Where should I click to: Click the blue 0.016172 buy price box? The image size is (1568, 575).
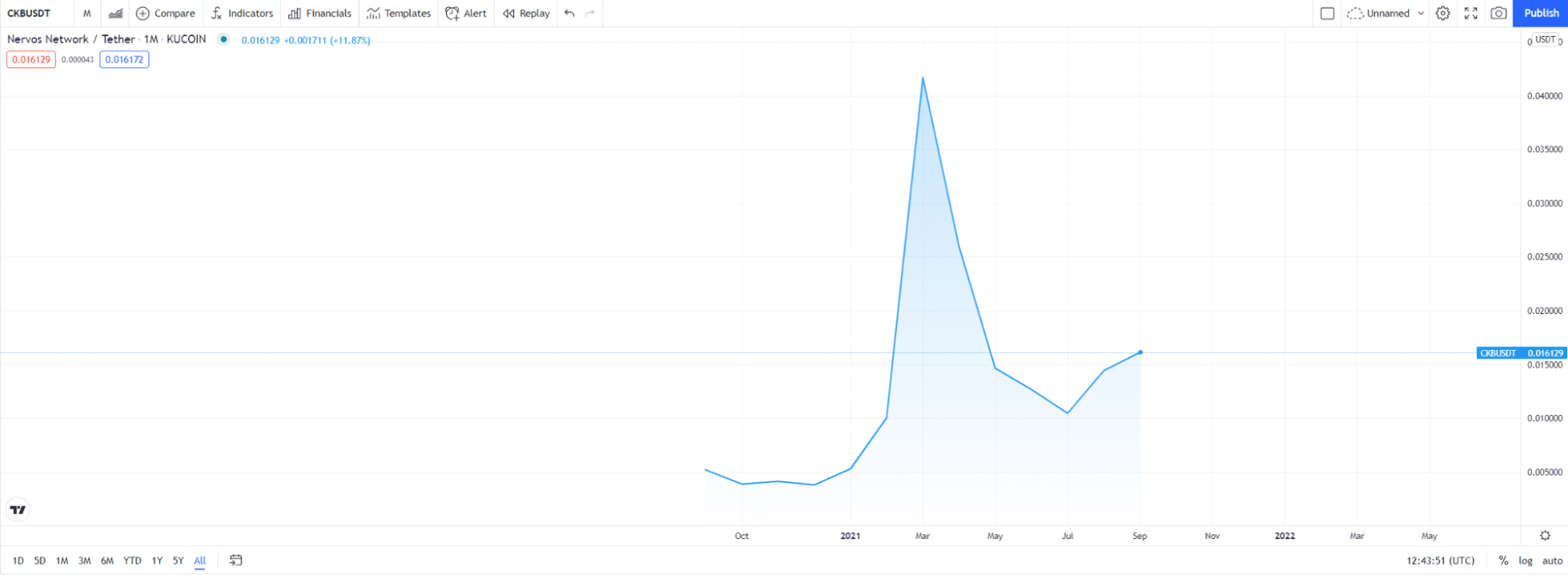click(124, 60)
